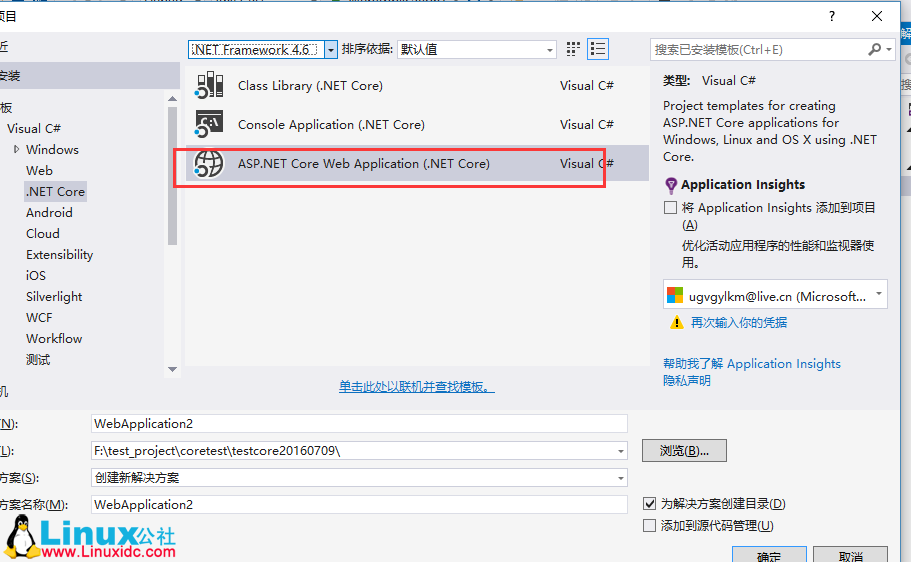Click the Microsoft account logo icon

pyautogui.click(x=675, y=295)
